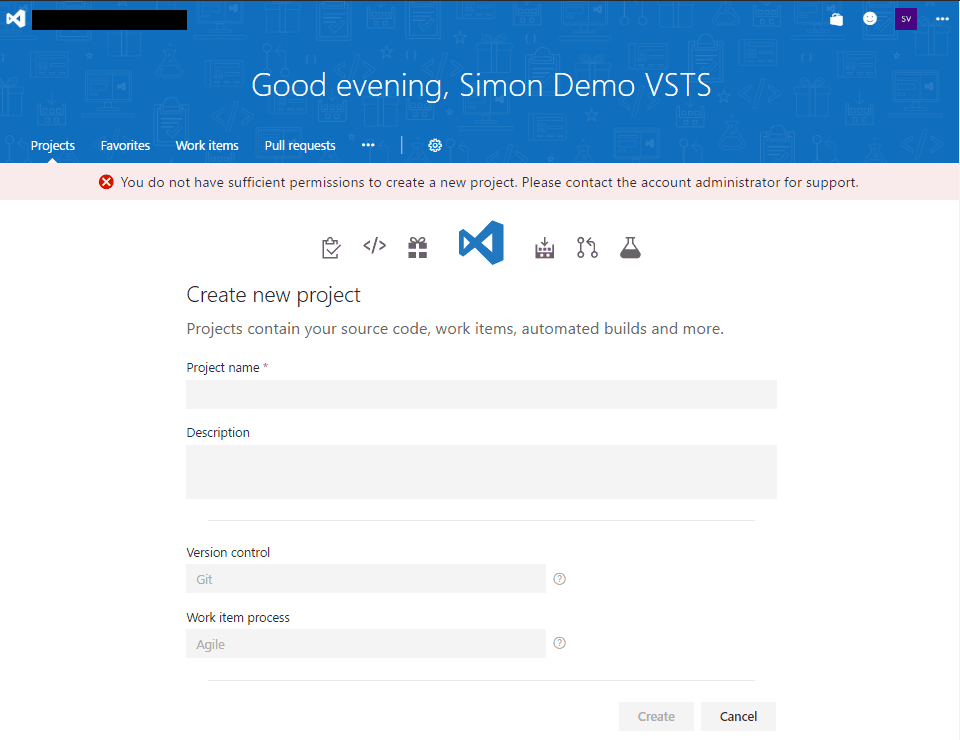
Task: Click the gift package icon
Action: pyautogui.click(x=418, y=247)
